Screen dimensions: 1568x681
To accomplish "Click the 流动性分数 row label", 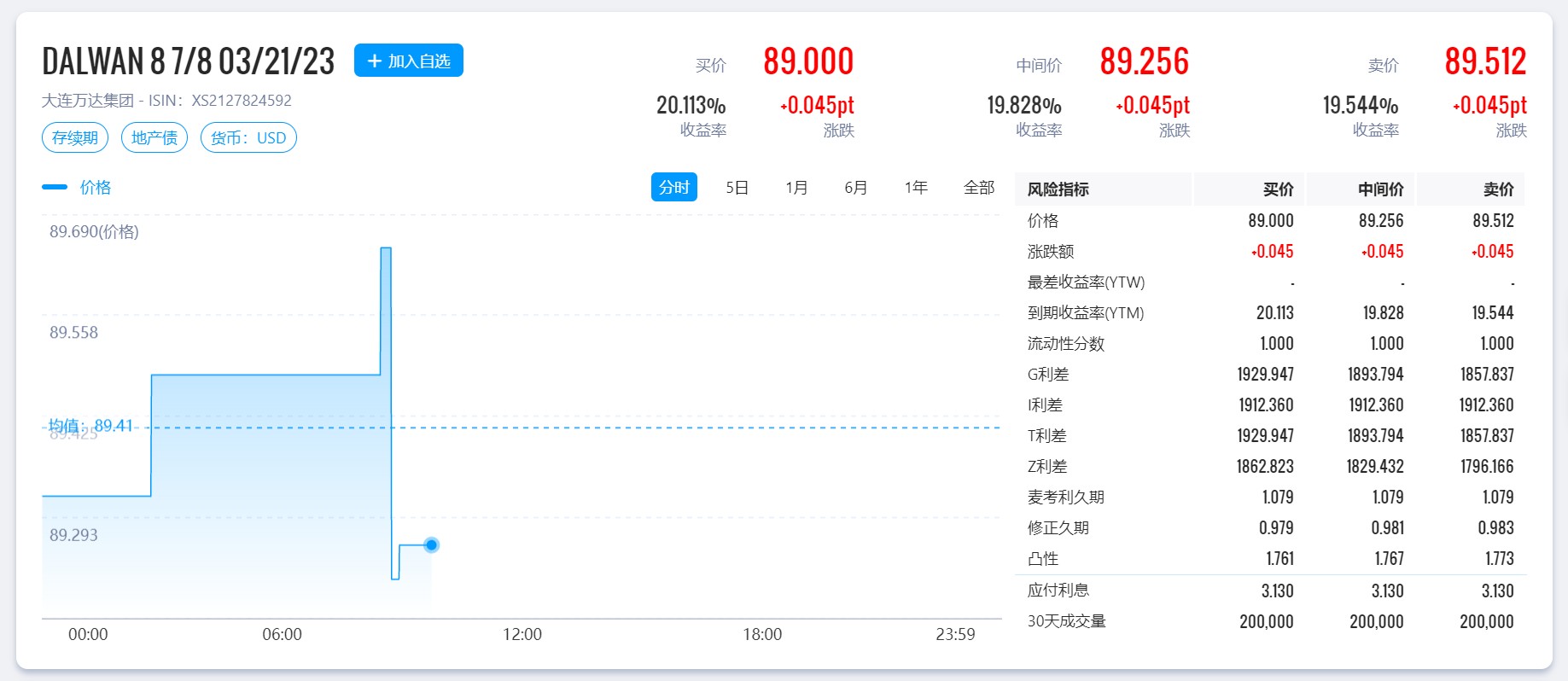I will (1066, 344).
